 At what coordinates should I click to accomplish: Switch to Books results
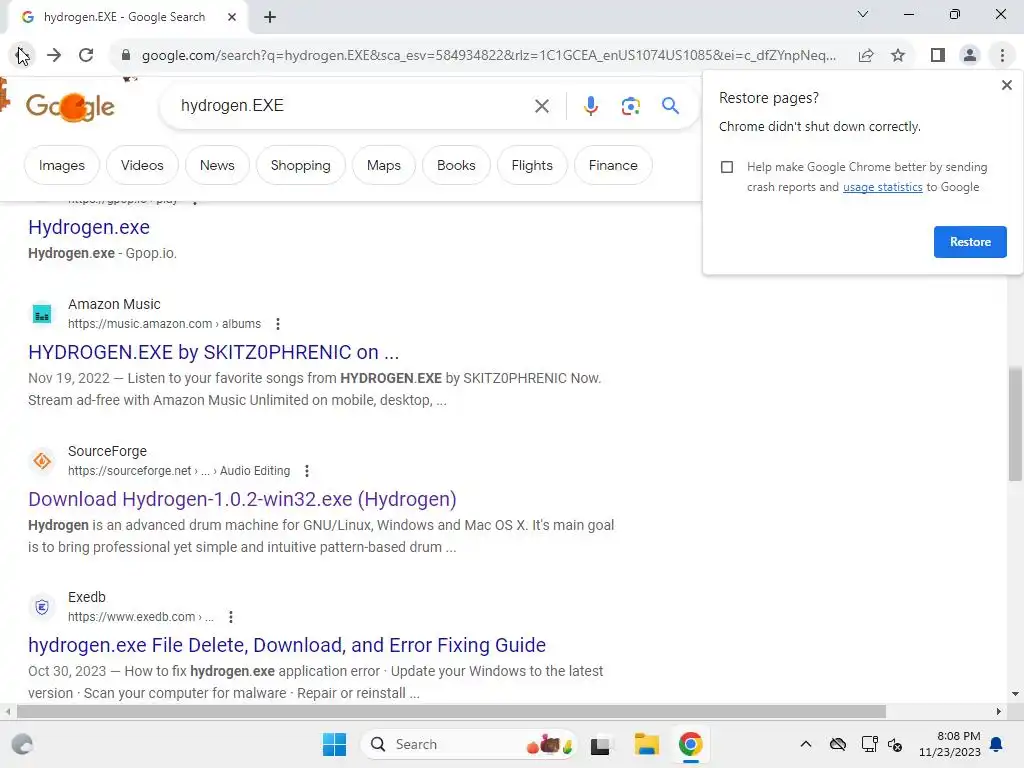click(x=456, y=166)
